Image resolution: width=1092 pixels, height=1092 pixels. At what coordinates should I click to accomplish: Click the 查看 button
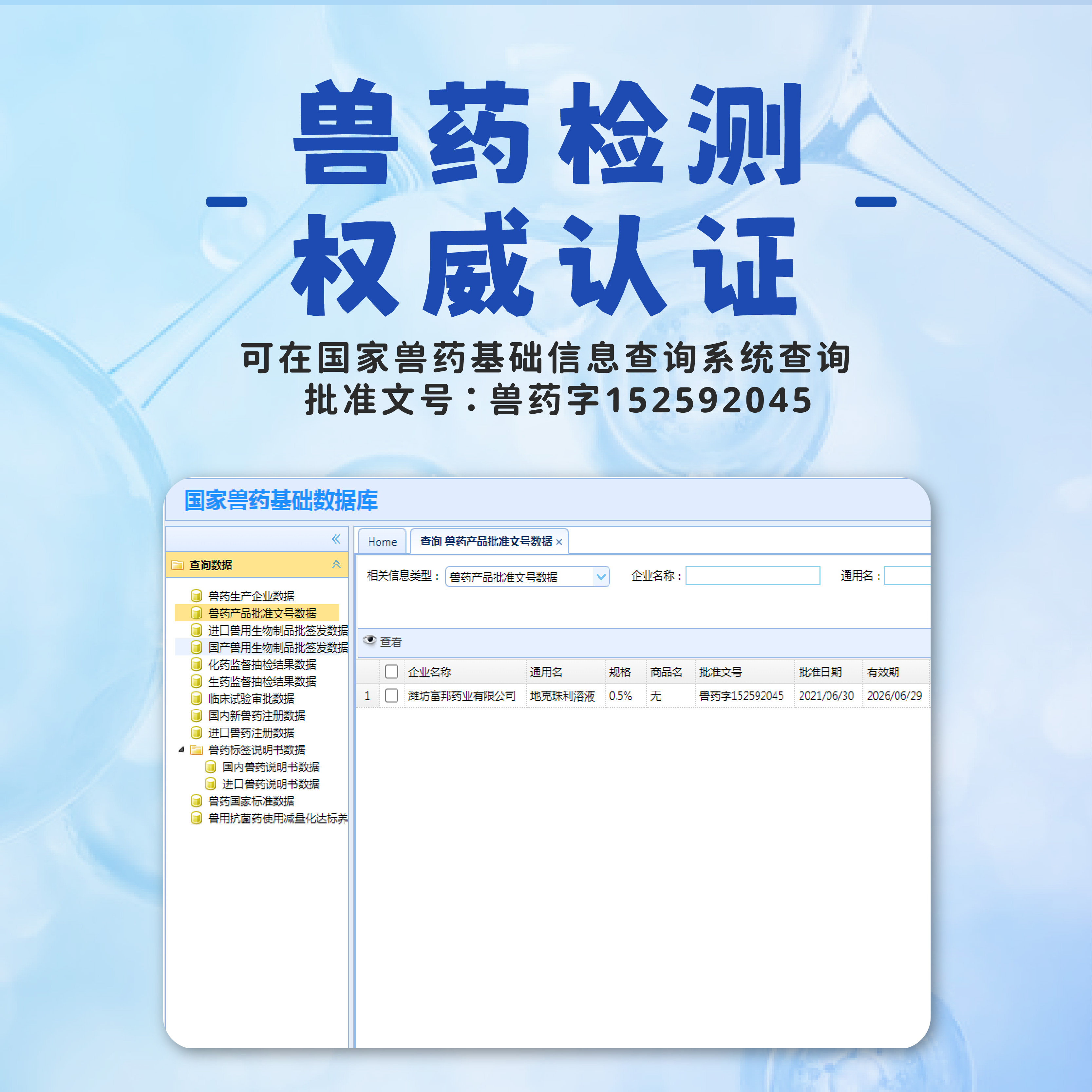coord(383,642)
